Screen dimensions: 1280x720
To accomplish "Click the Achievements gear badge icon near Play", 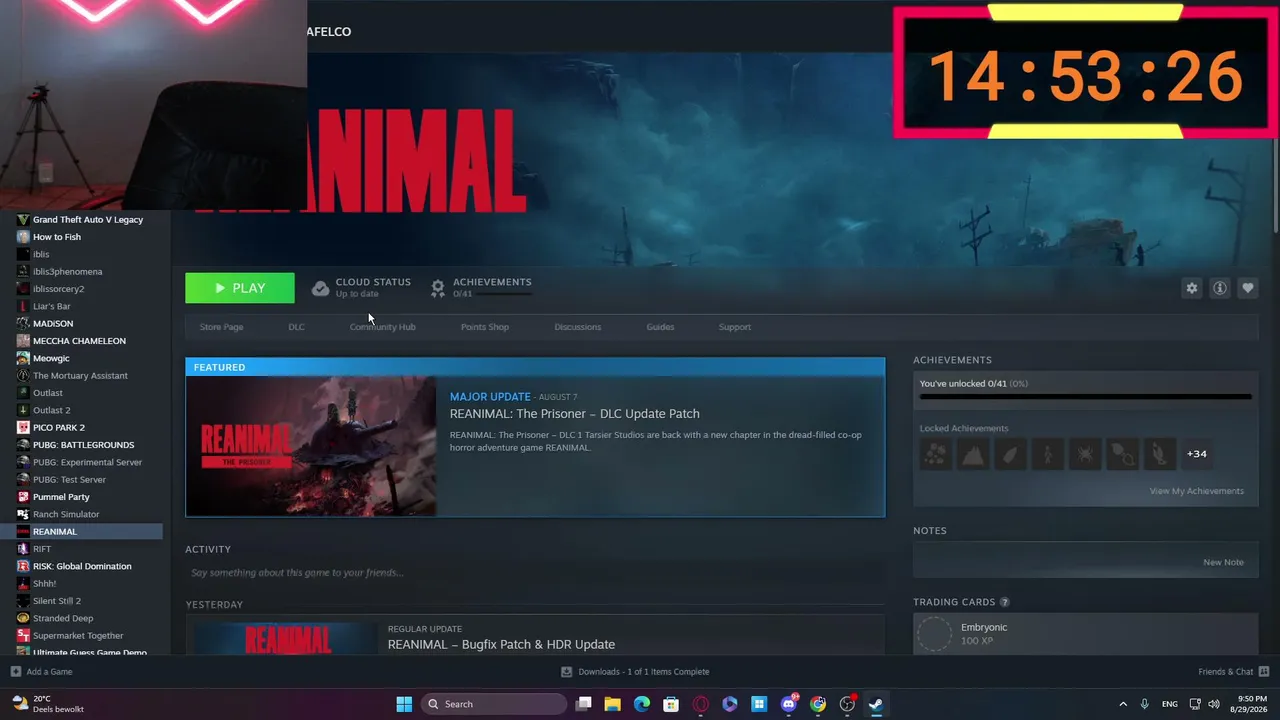I will click(x=437, y=288).
